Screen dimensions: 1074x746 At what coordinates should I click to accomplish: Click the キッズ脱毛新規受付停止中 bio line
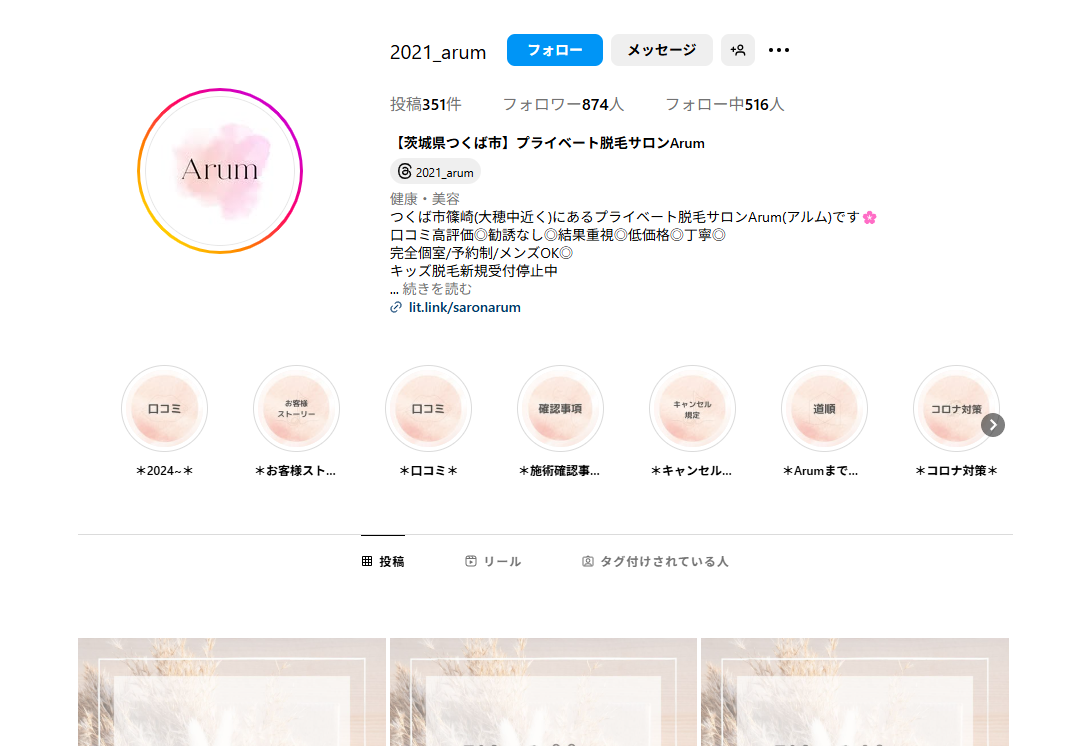tap(474, 271)
